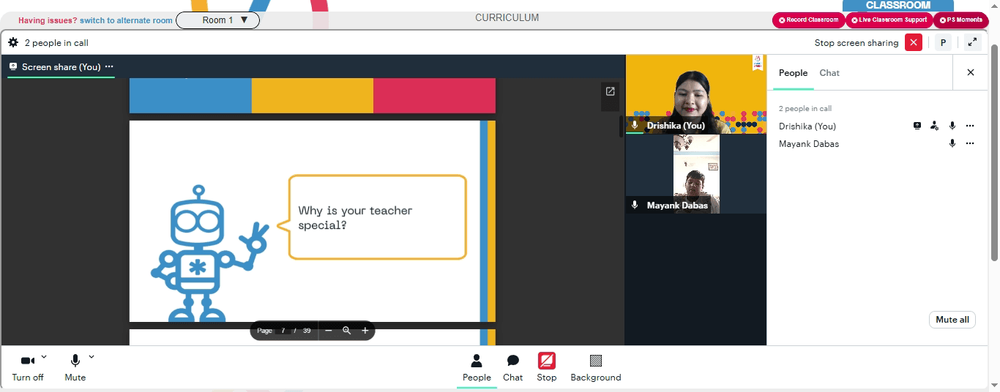Mute microphone with the Mute button
Image resolution: width=1000 pixels, height=392 pixels.
point(75,367)
